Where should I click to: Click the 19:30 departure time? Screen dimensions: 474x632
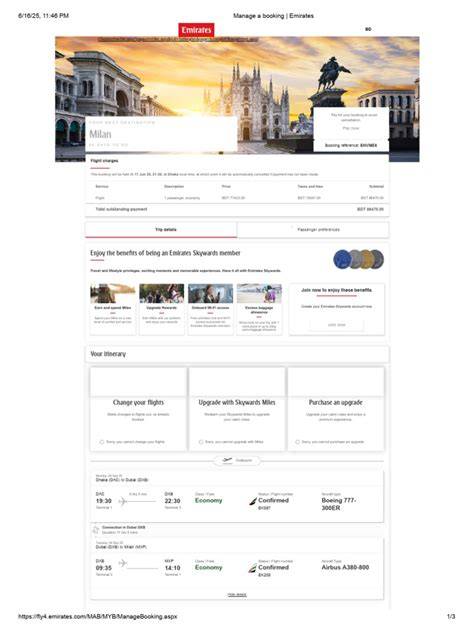coord(104,501)
